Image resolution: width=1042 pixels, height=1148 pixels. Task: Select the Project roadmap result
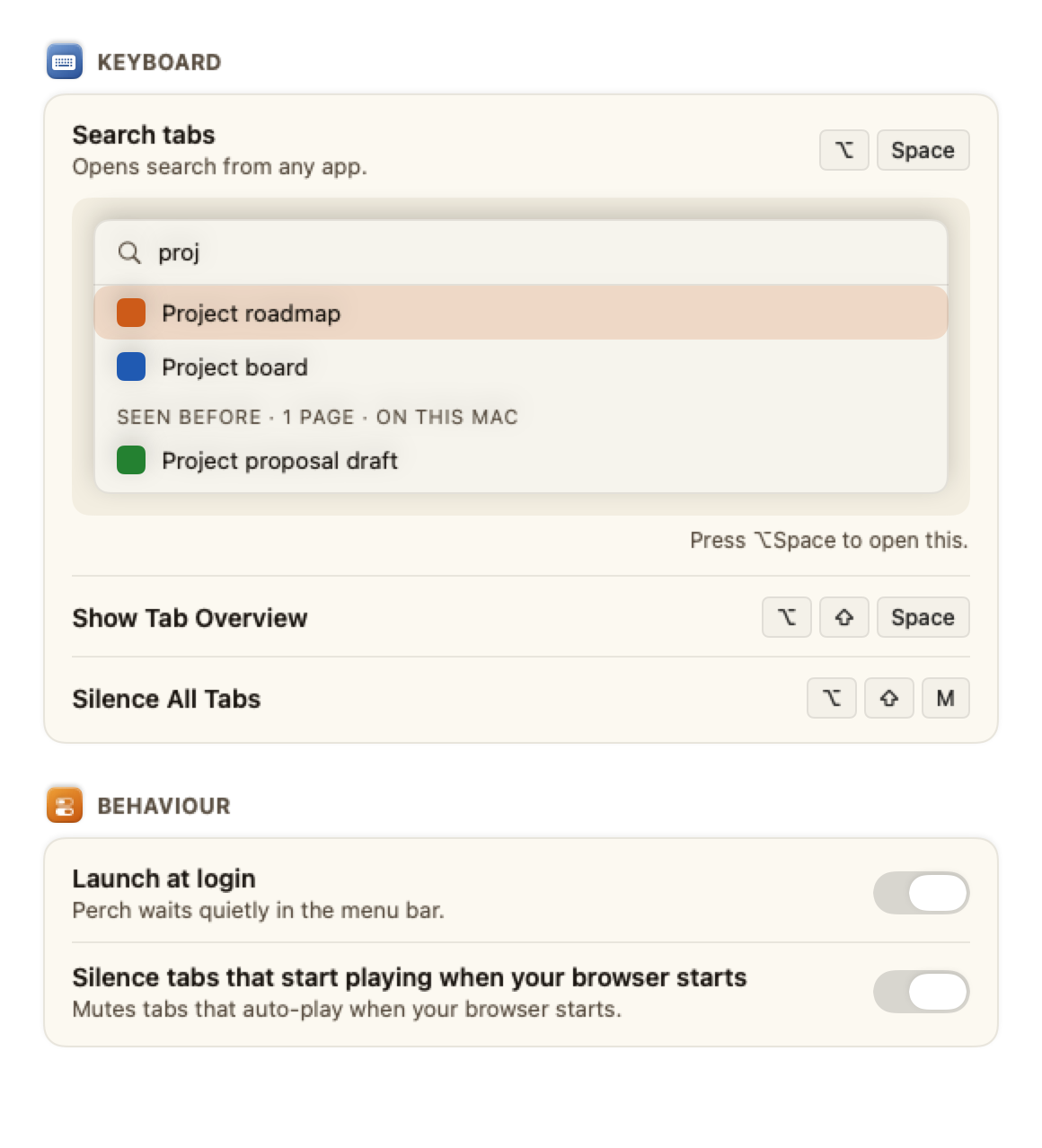point(521,313)
